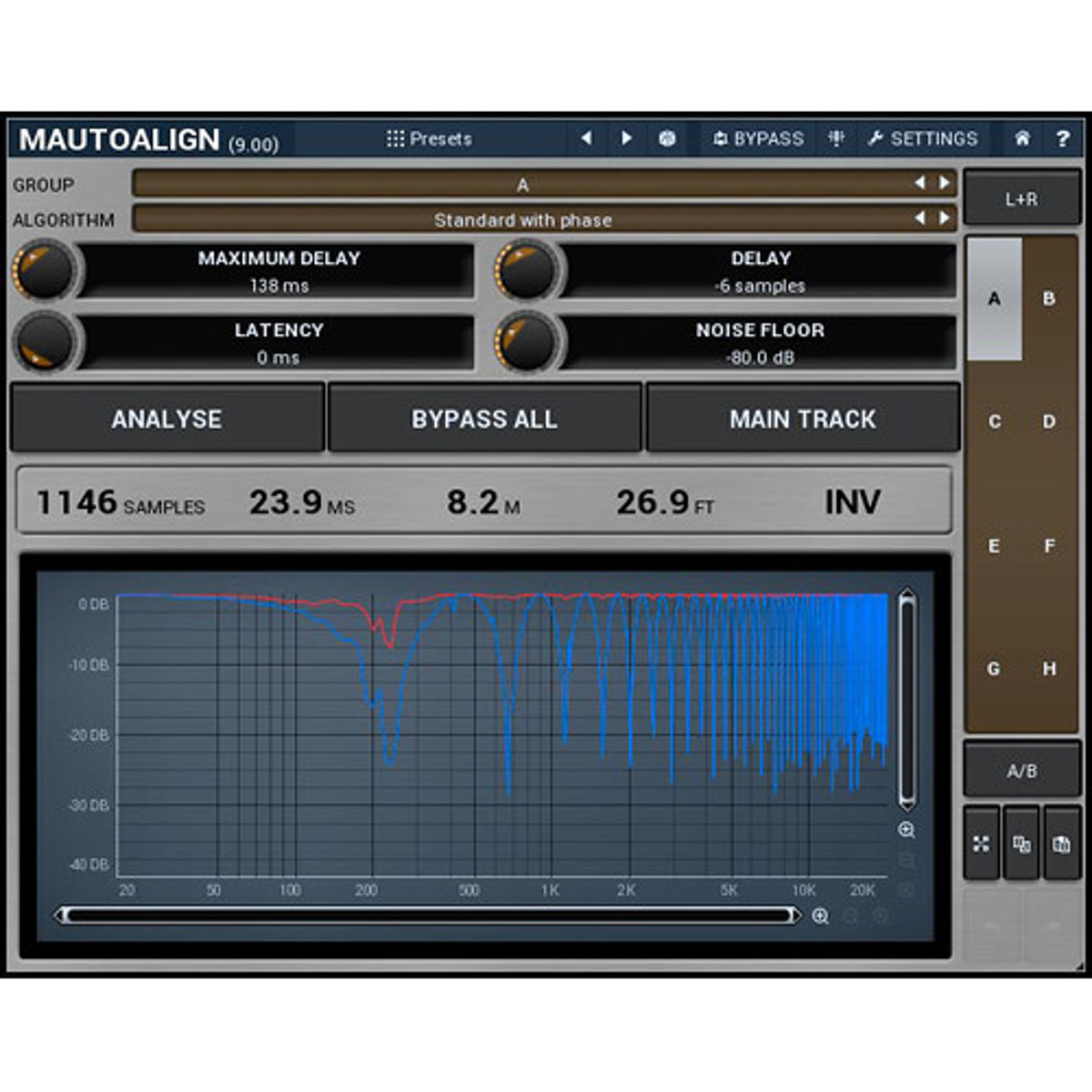Click the 1K frequency label on graph

[x=551, y=890]
